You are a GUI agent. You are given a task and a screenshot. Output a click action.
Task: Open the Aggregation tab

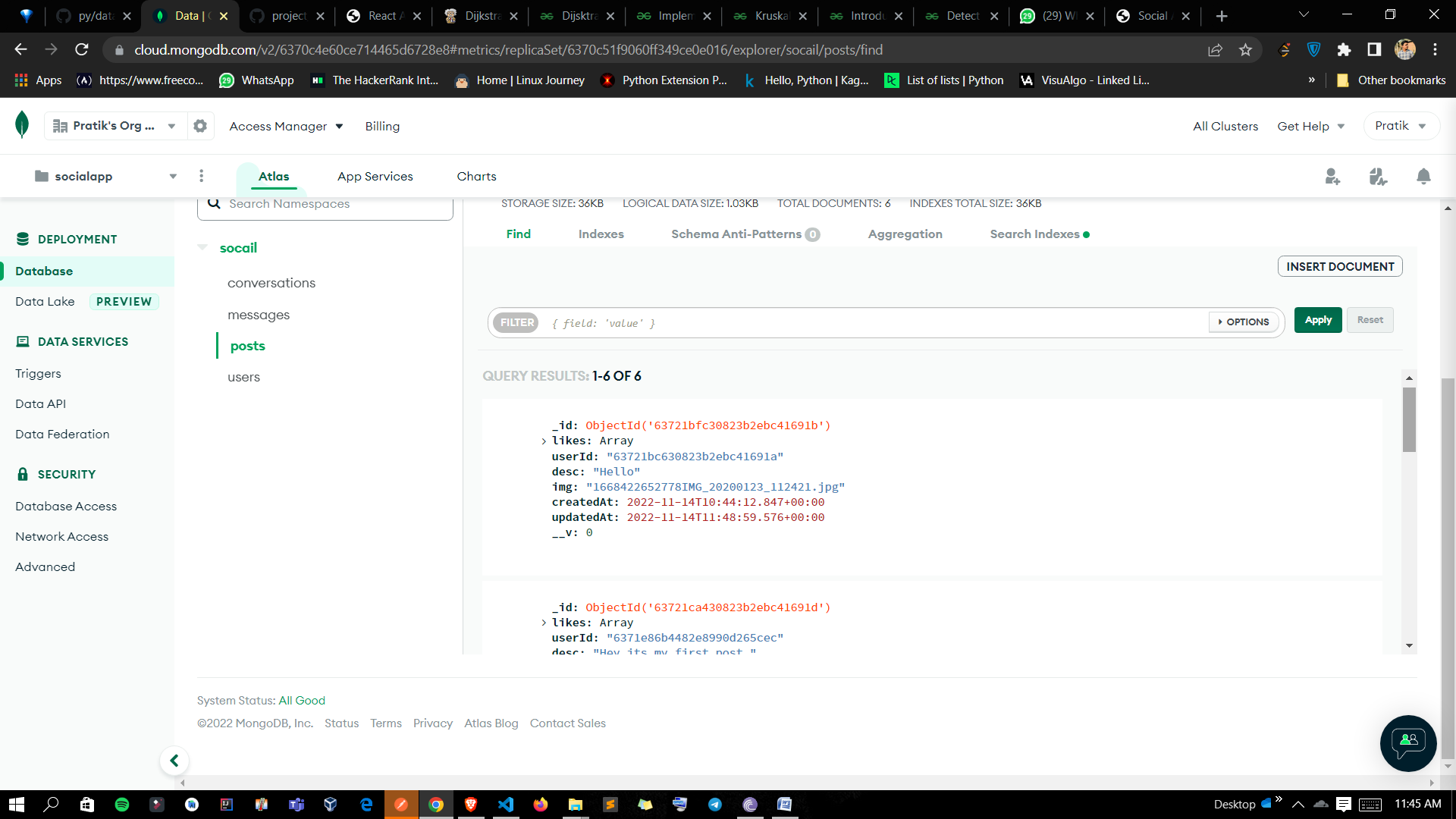[x=905, y=234]
